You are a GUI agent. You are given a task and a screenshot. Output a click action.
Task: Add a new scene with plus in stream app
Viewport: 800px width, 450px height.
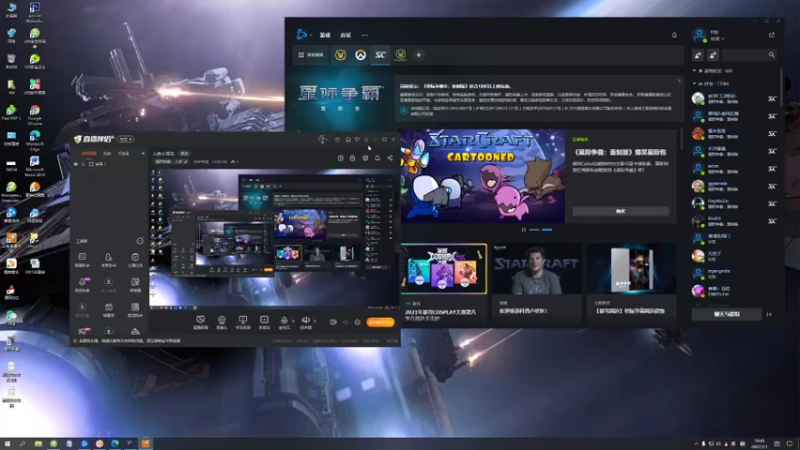tap(143, 153)
